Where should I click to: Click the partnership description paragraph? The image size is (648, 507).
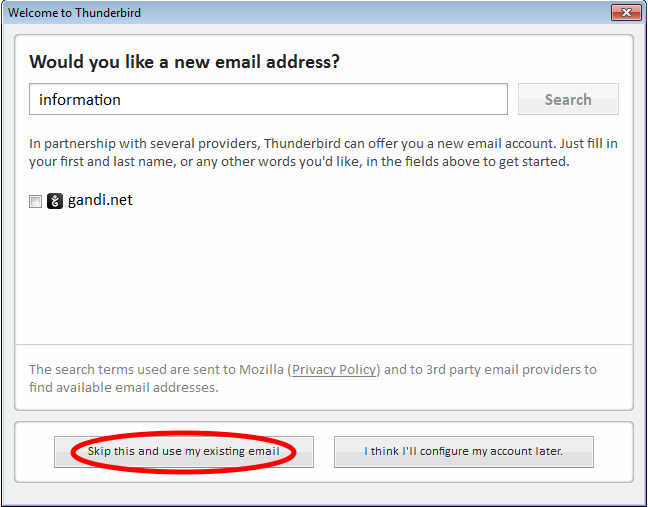pos(323,152)
